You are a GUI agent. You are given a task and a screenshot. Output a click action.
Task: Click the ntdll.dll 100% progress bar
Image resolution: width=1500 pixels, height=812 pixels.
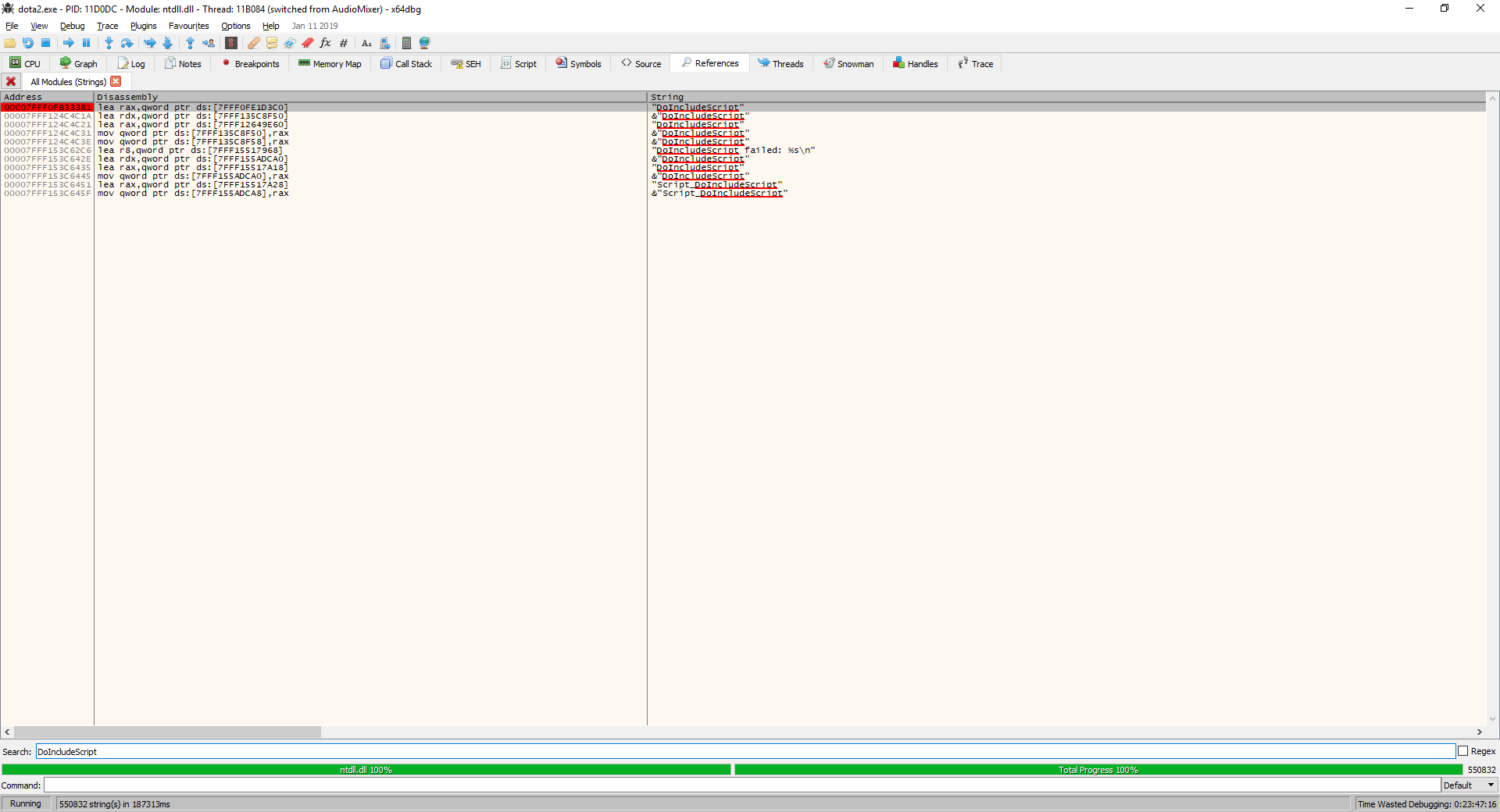pyautogui.click(x=366, y=770)
